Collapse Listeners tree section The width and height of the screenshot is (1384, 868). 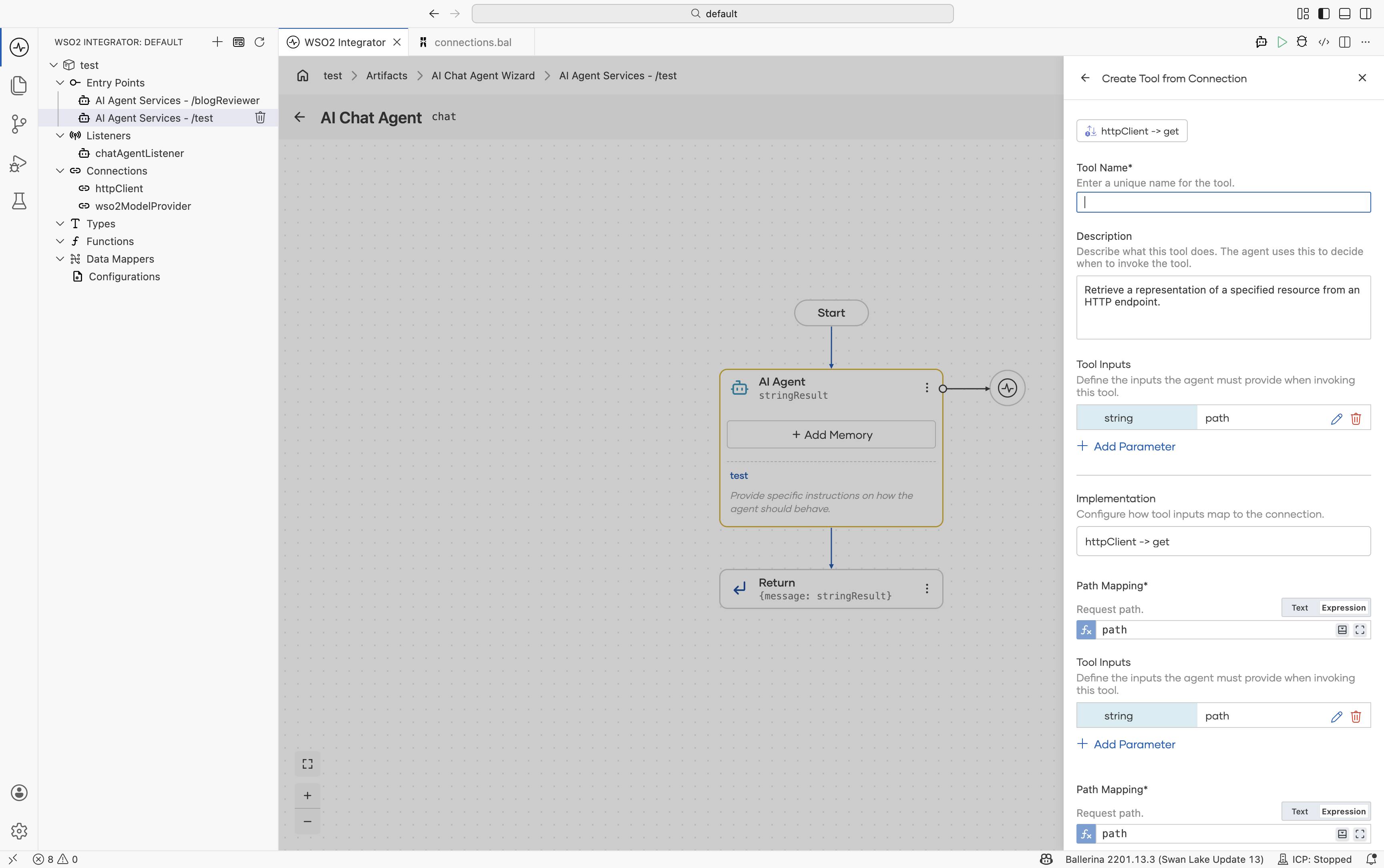(x=60, y=135)
